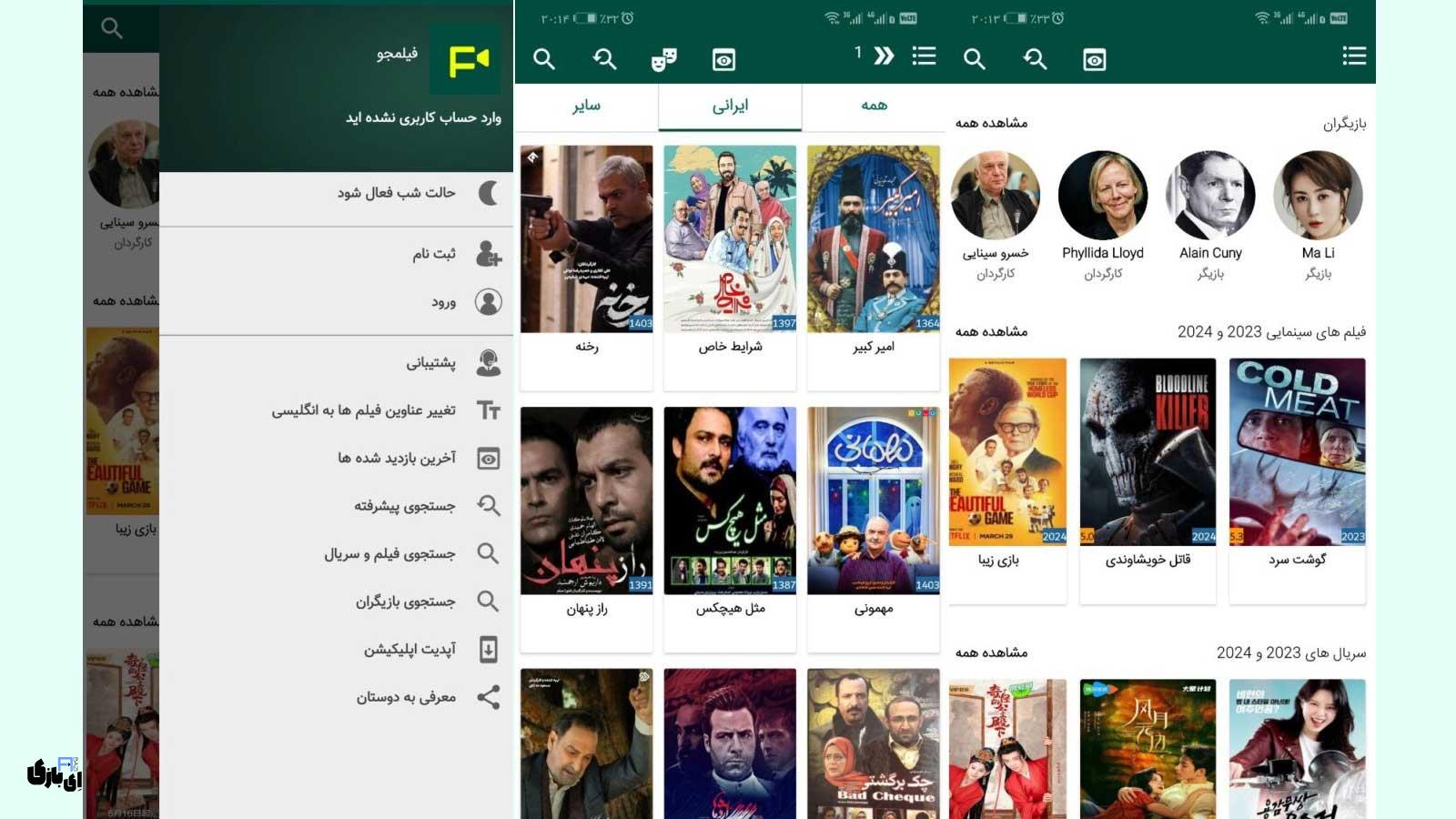Click مشاهده همه for 2023 and 2024 series
This screenshot has height=819, width=1456.
coord(991,652)
